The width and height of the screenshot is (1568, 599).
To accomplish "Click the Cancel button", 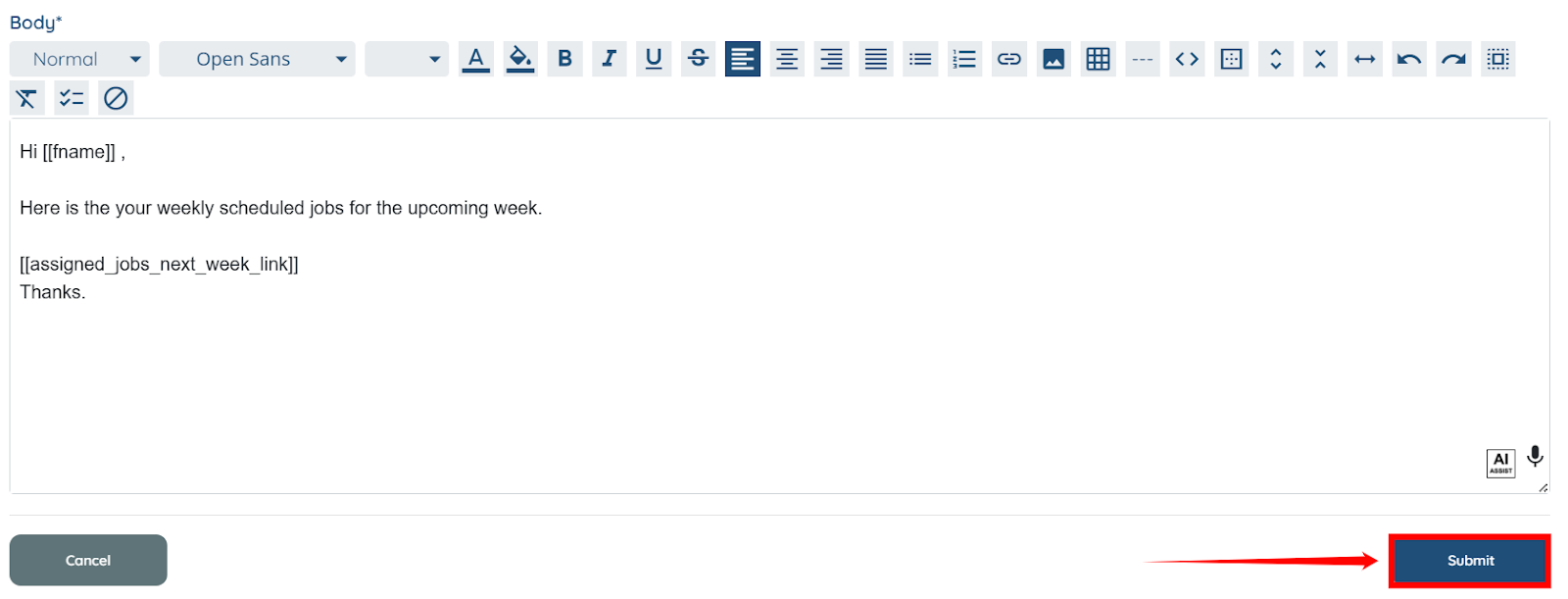I will pos(88,561).
